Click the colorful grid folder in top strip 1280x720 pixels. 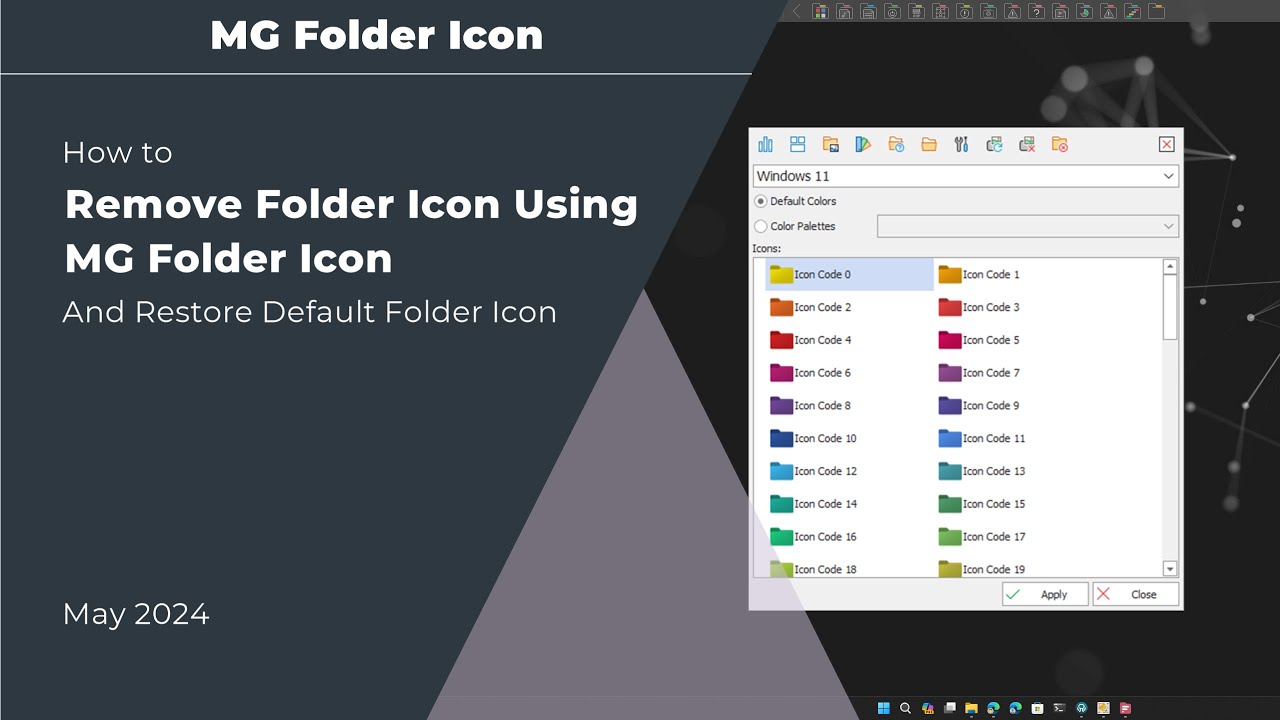[x=820, y=12]
